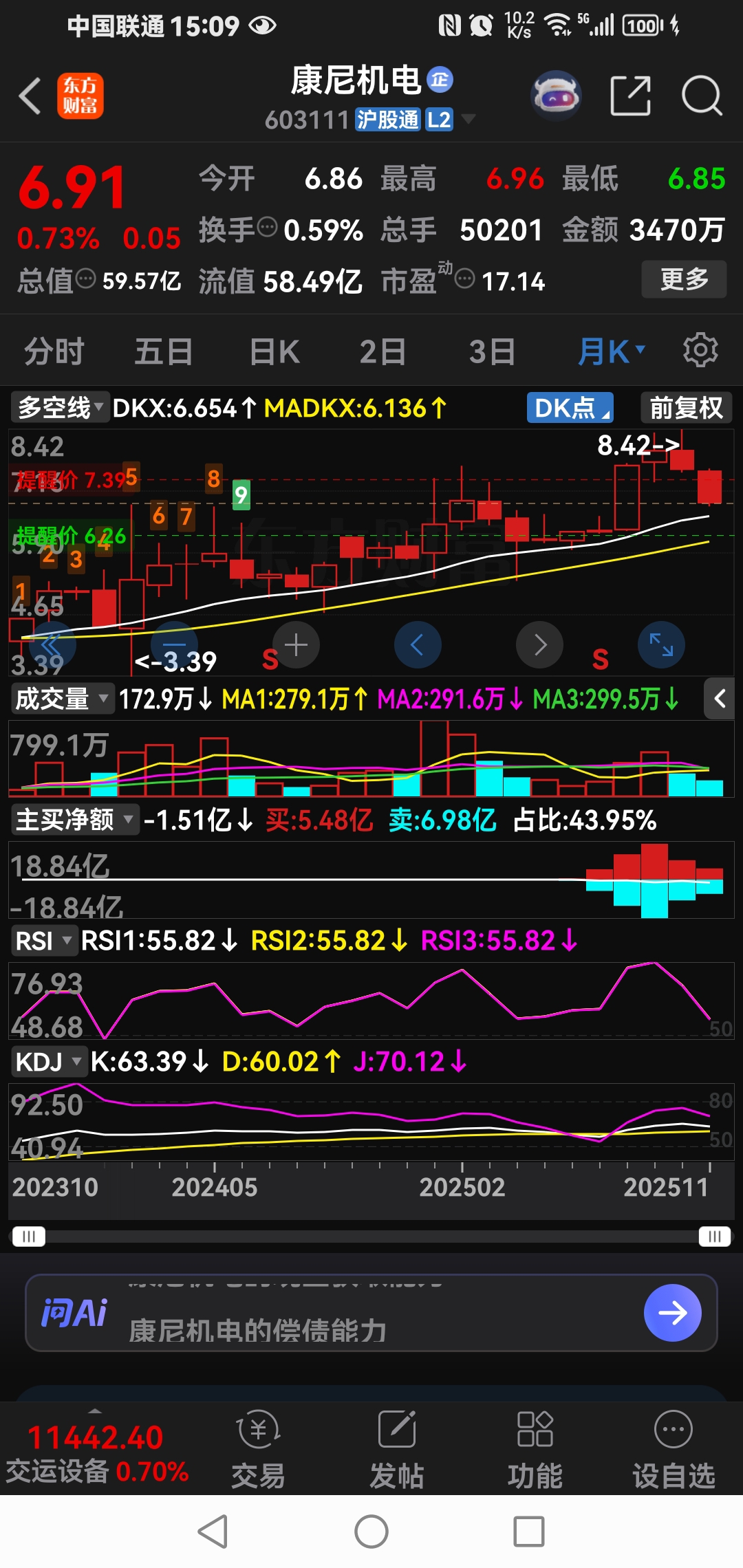Switch to 2日 tab
The width and height of the screenshot is (743, 1568).
[x=383, y=351]
